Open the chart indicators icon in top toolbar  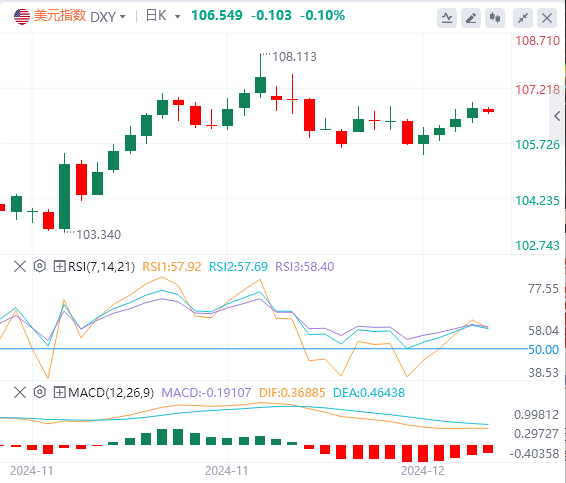447,18
